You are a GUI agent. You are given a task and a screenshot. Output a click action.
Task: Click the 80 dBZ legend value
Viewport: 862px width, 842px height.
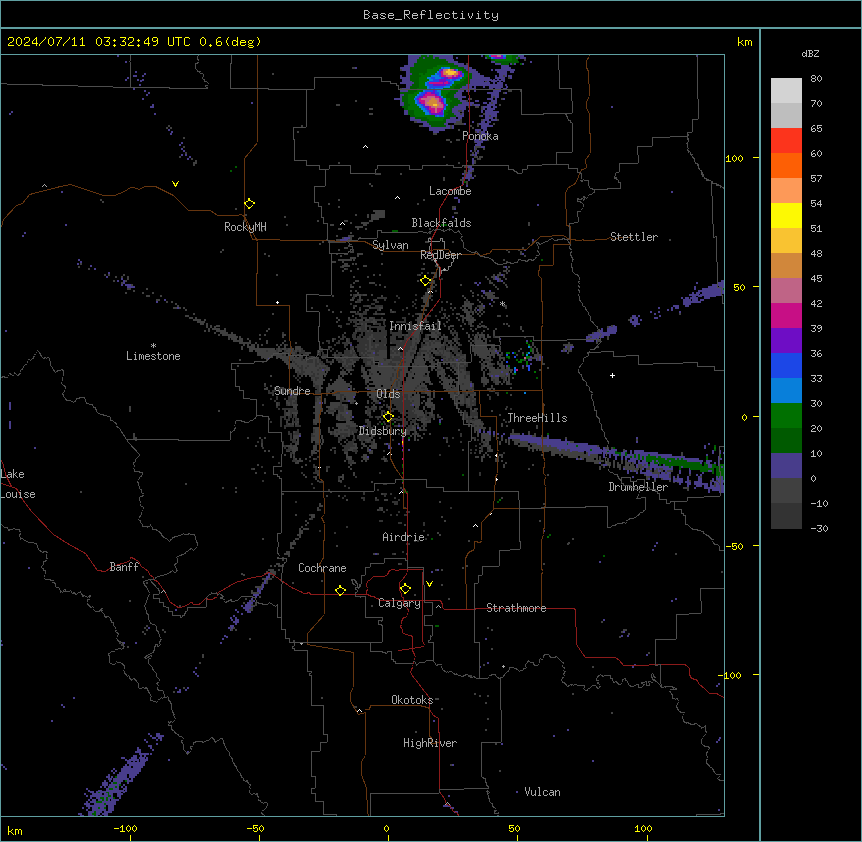click(x=816, y=79)
